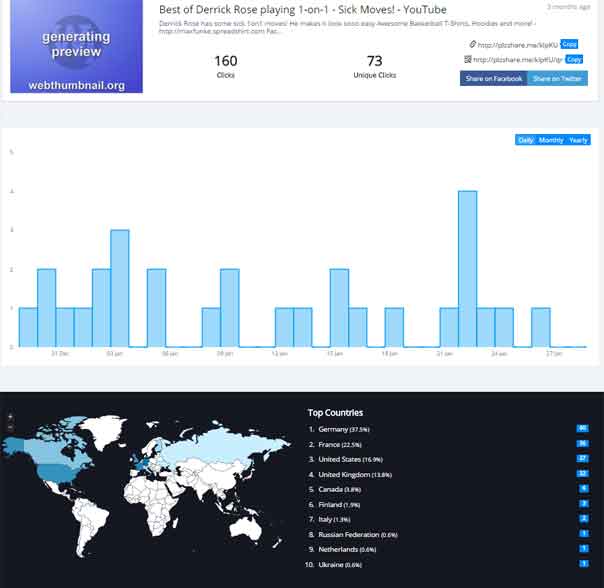Select Finland row in Top Countries
604x588 pixels.
point(334,505)
